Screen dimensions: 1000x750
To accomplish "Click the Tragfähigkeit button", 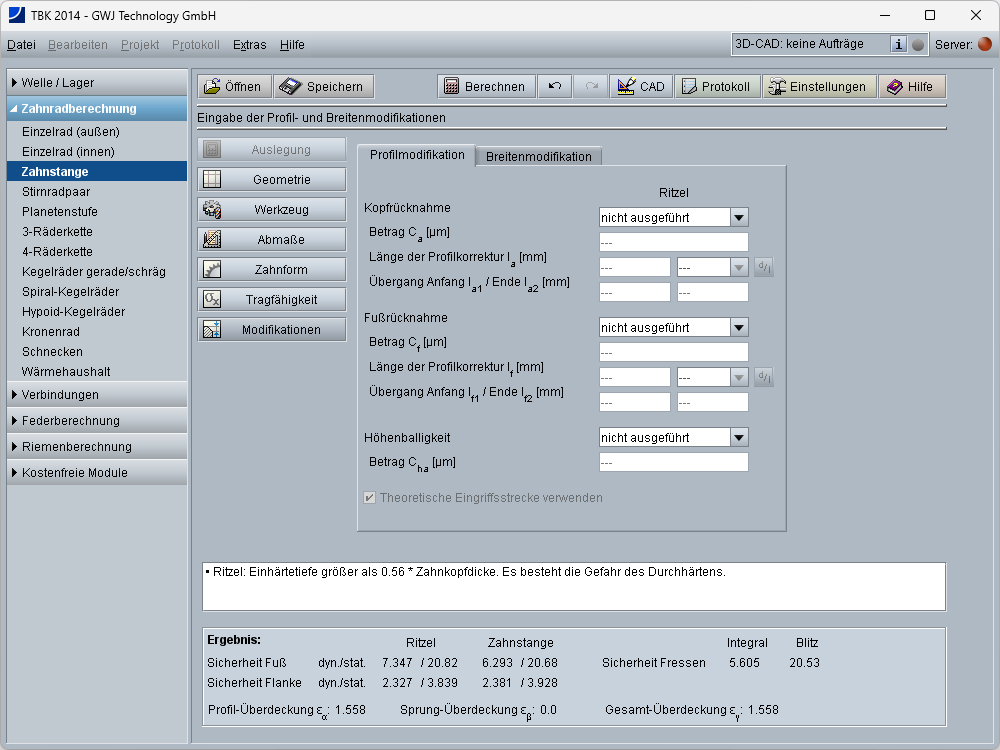I will pos(272,300).
